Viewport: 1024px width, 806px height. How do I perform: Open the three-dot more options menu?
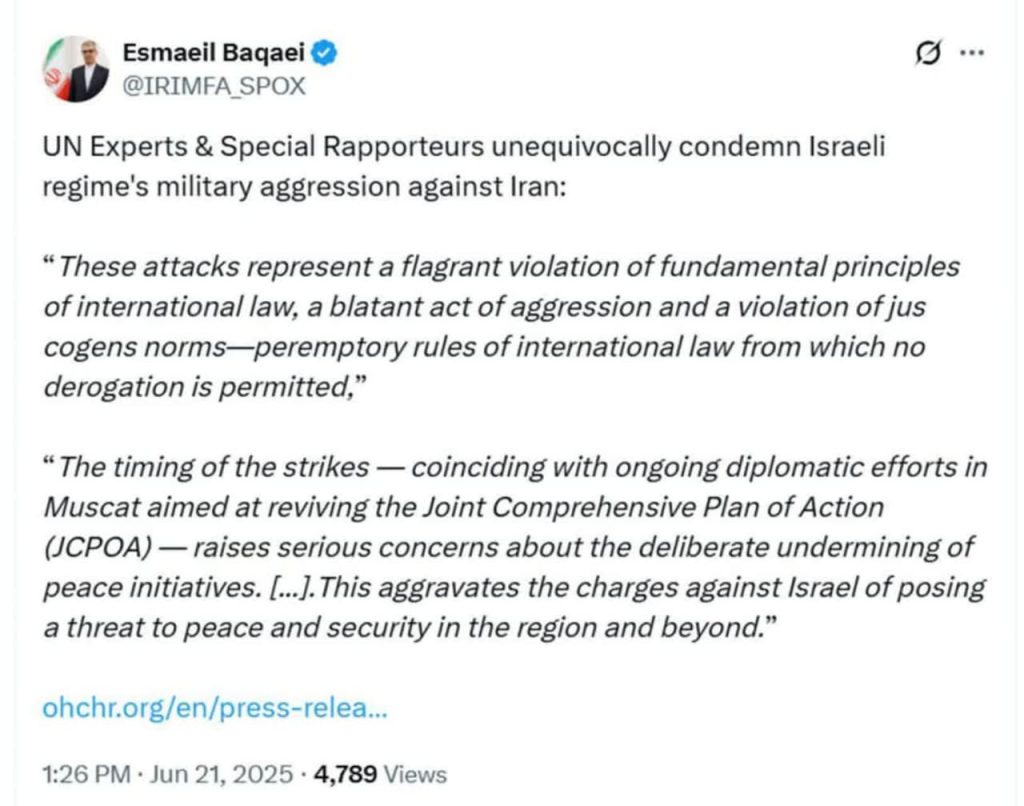(x=971, y=52)
